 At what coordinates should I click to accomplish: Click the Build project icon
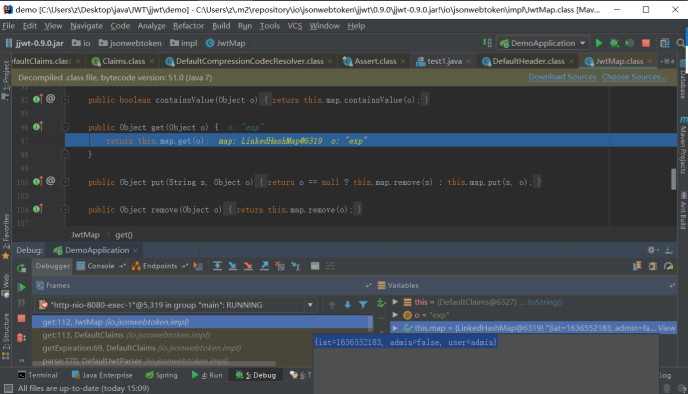pyautogui.click(x=487, y=43)
